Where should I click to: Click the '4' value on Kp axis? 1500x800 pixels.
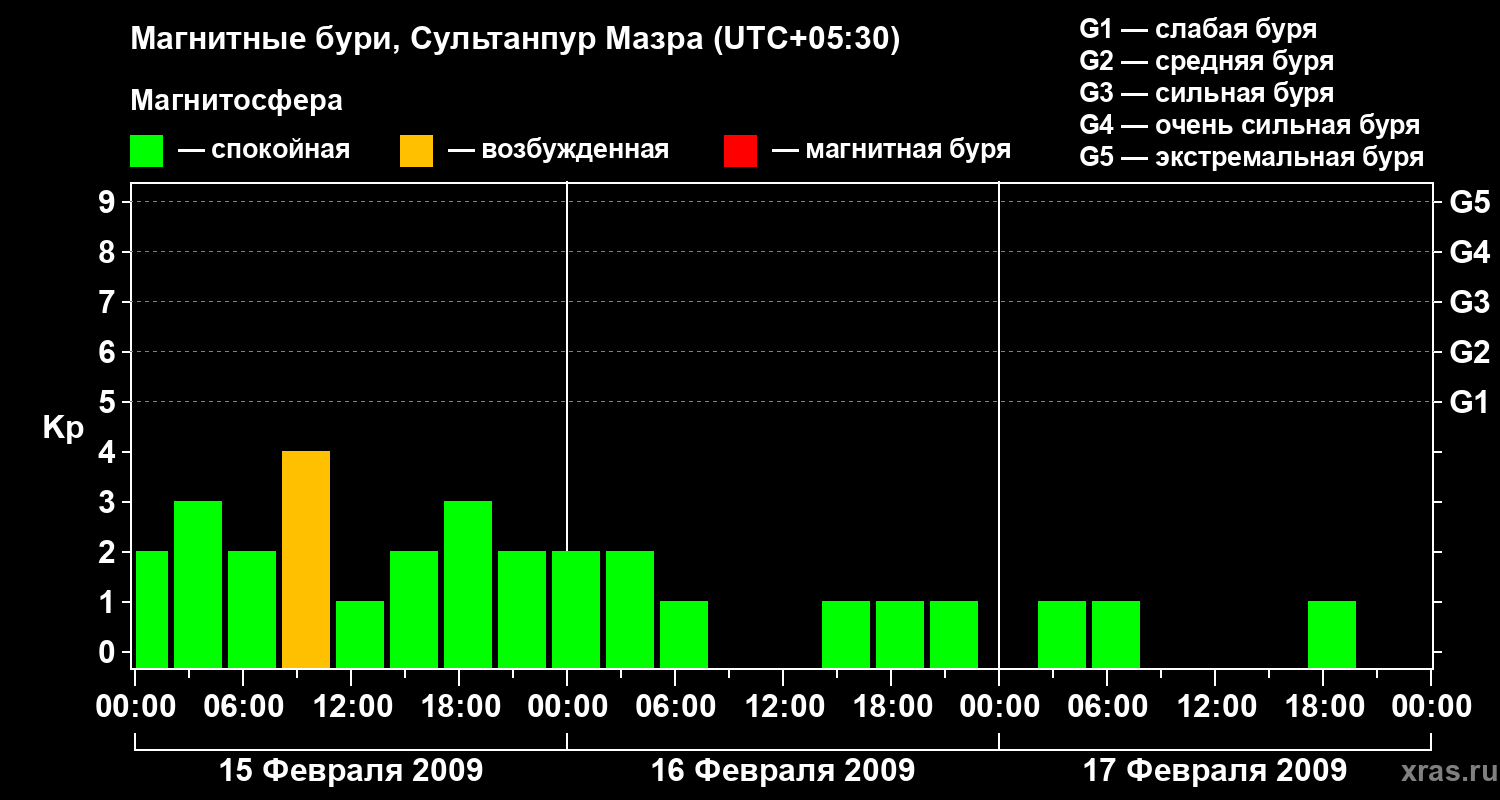coord(109,452)
